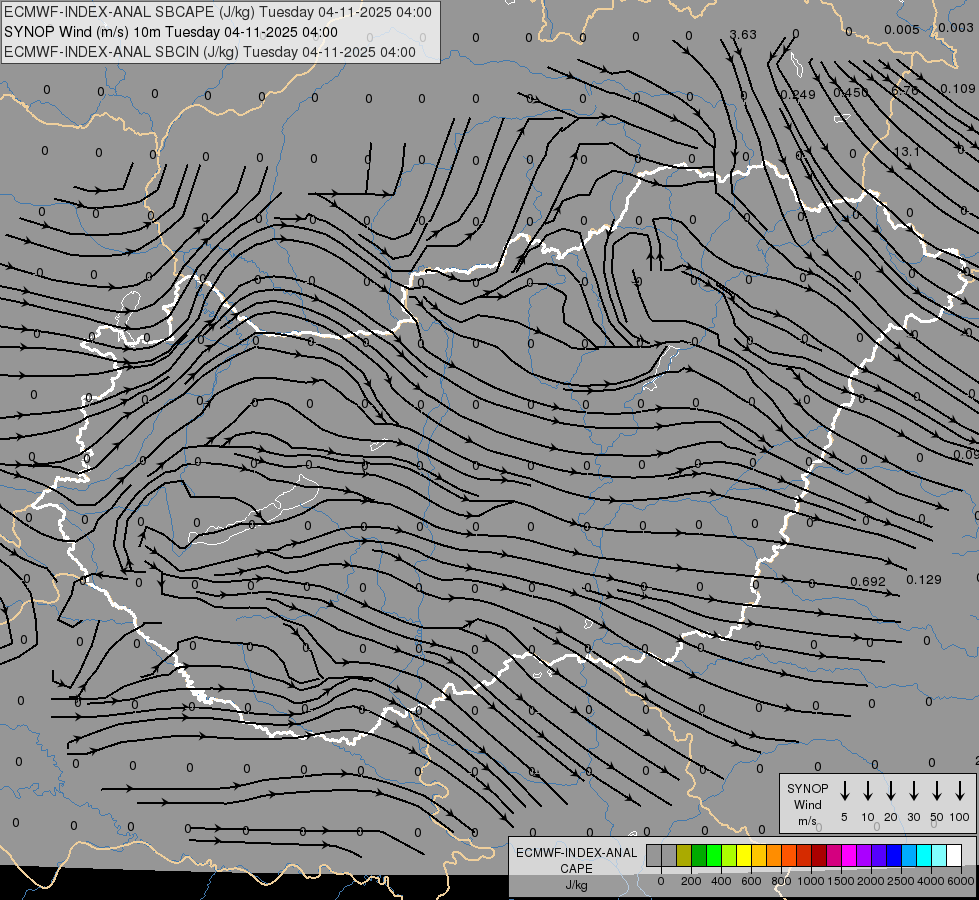Click the 13.1 value on the map
Viewport: 979px width, 900px height.
click(x=907, y=152)
